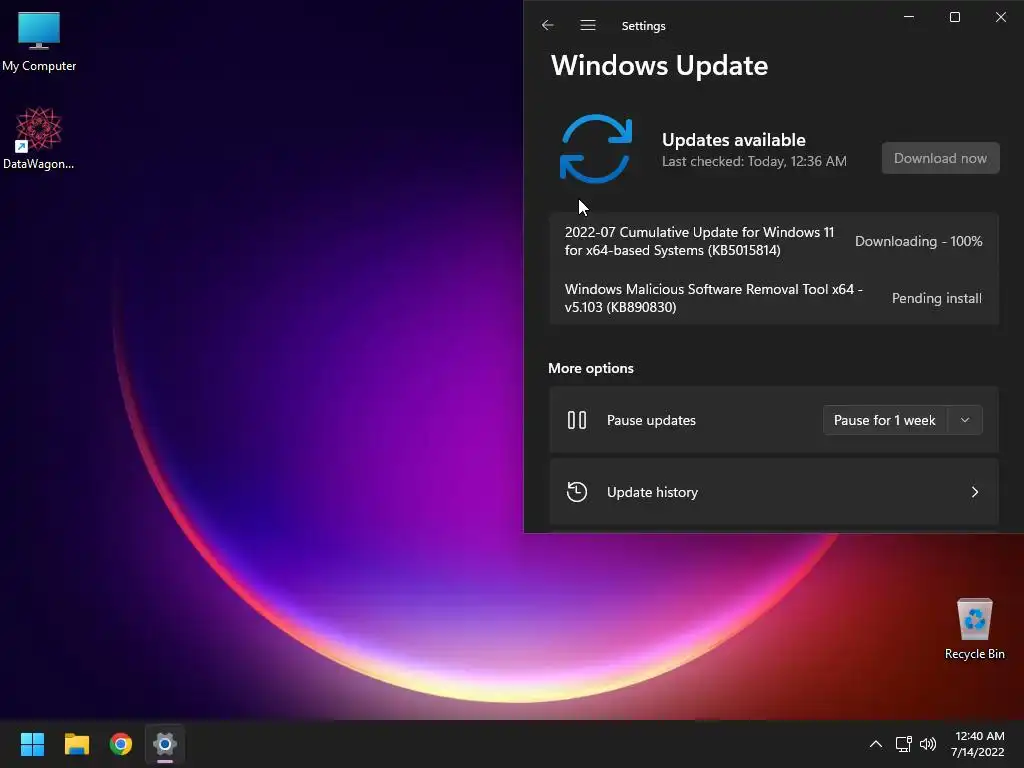Open Update history chevron

pos(974,492)
